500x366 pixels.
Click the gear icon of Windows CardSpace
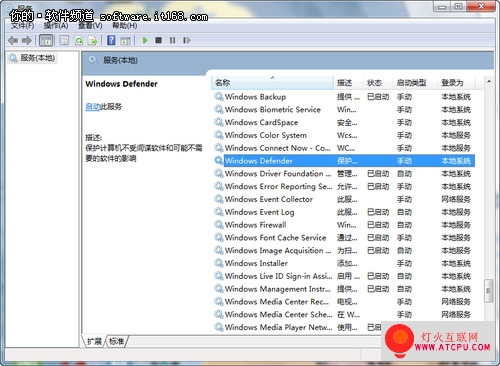click(219, 122)
